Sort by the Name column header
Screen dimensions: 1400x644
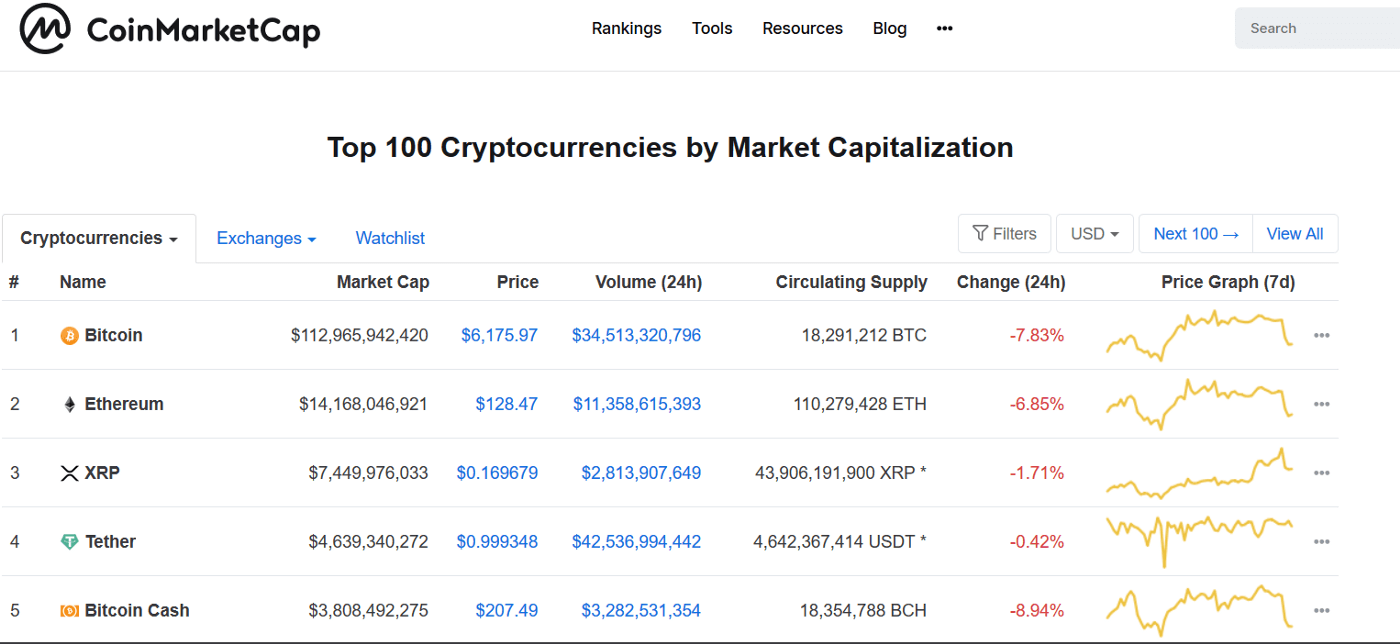pyautogui.click(x=83, y=282)
